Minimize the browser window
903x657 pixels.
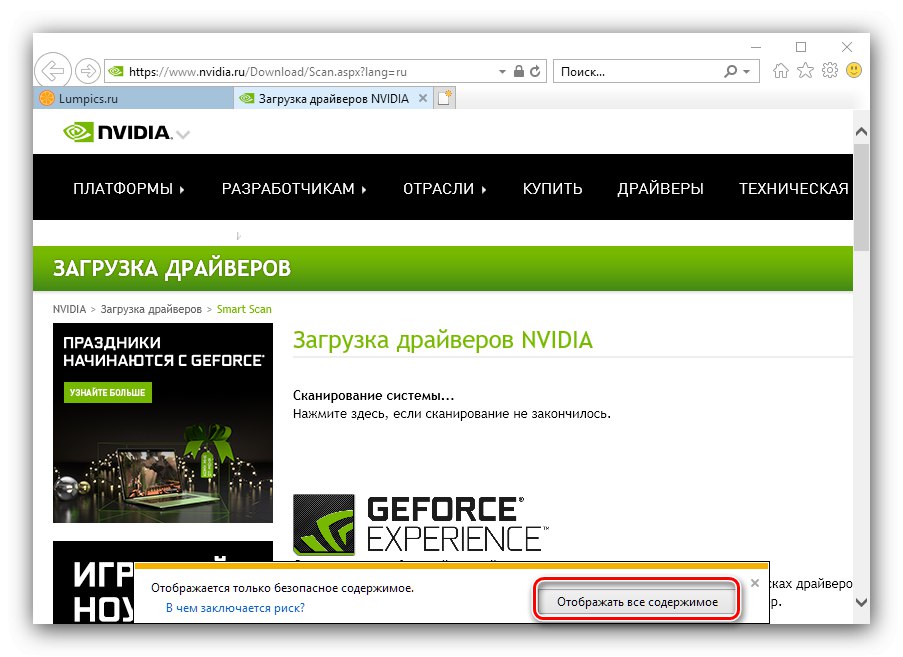pos(756,47)
